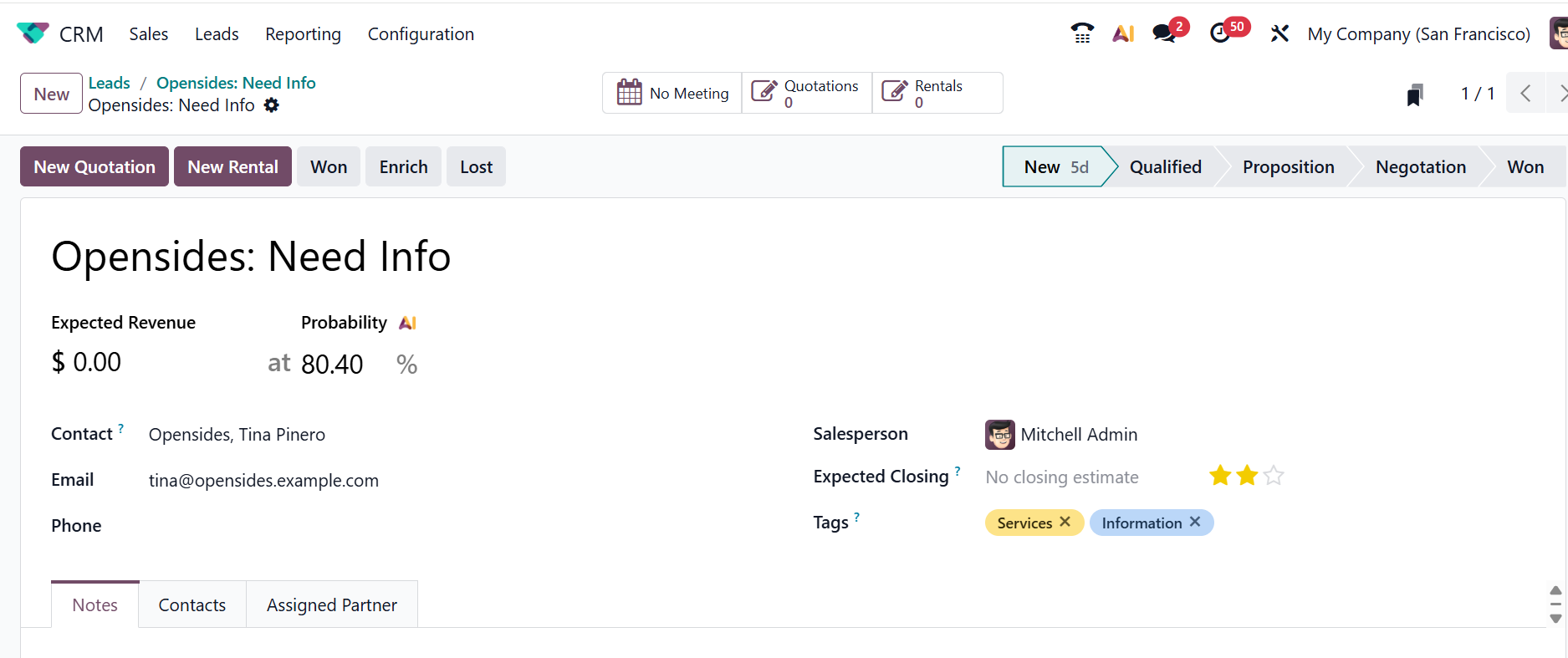Click the VoIP phone icon

pos(1082,33)
